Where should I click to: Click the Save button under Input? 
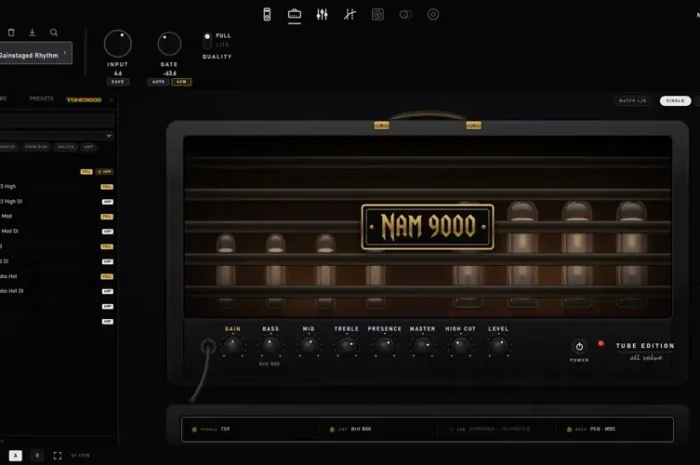click(x=118, y=82)
